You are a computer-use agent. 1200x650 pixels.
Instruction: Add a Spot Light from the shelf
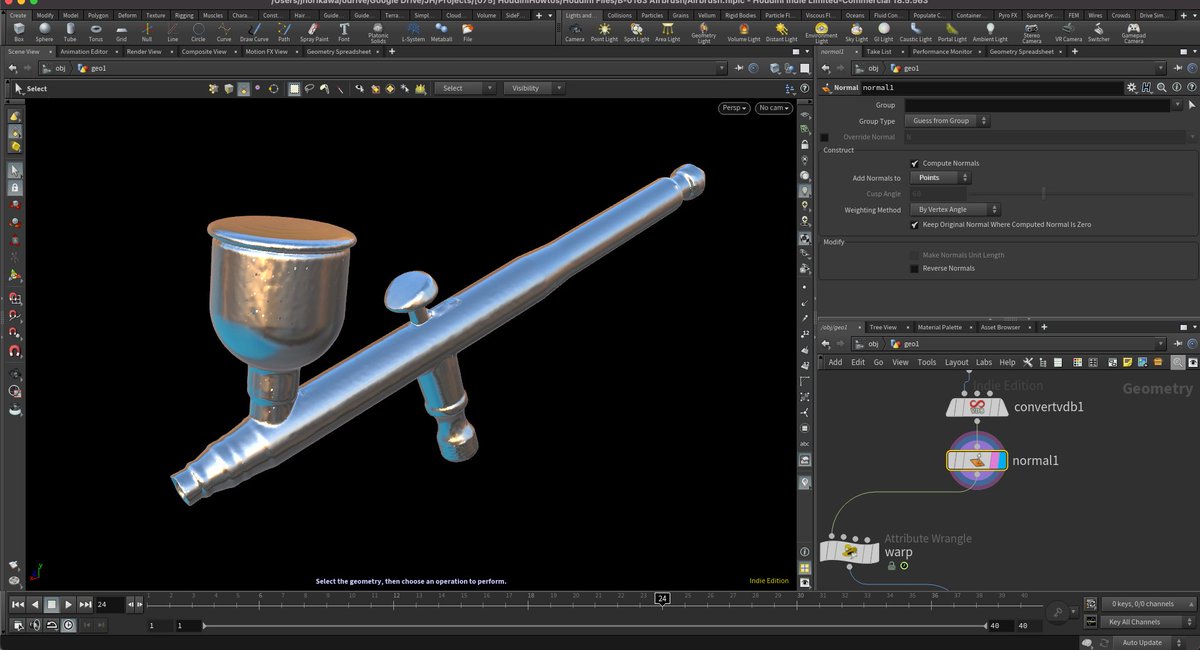pos(636,32)
